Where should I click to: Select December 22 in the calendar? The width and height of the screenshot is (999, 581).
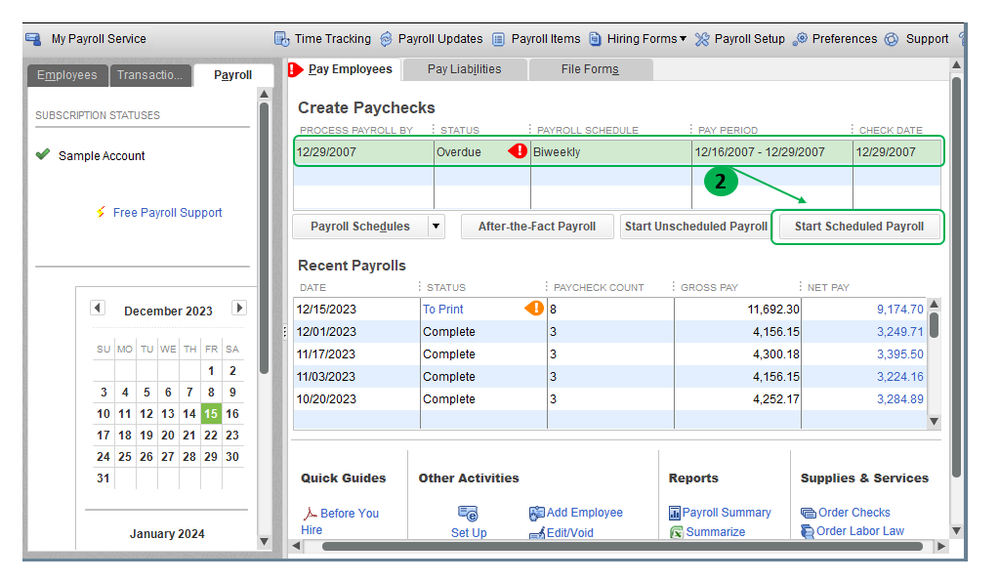pos(211,435)
